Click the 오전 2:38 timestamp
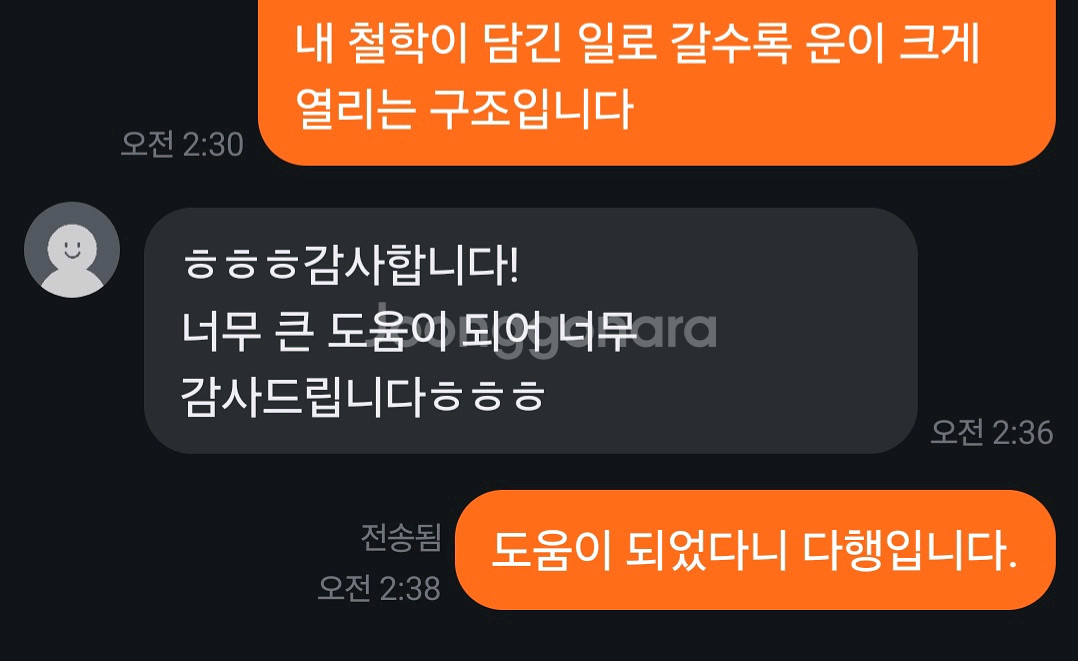The width and height of the screenshot is (1078, 661). pyautogui.click(x=379, y=589)
